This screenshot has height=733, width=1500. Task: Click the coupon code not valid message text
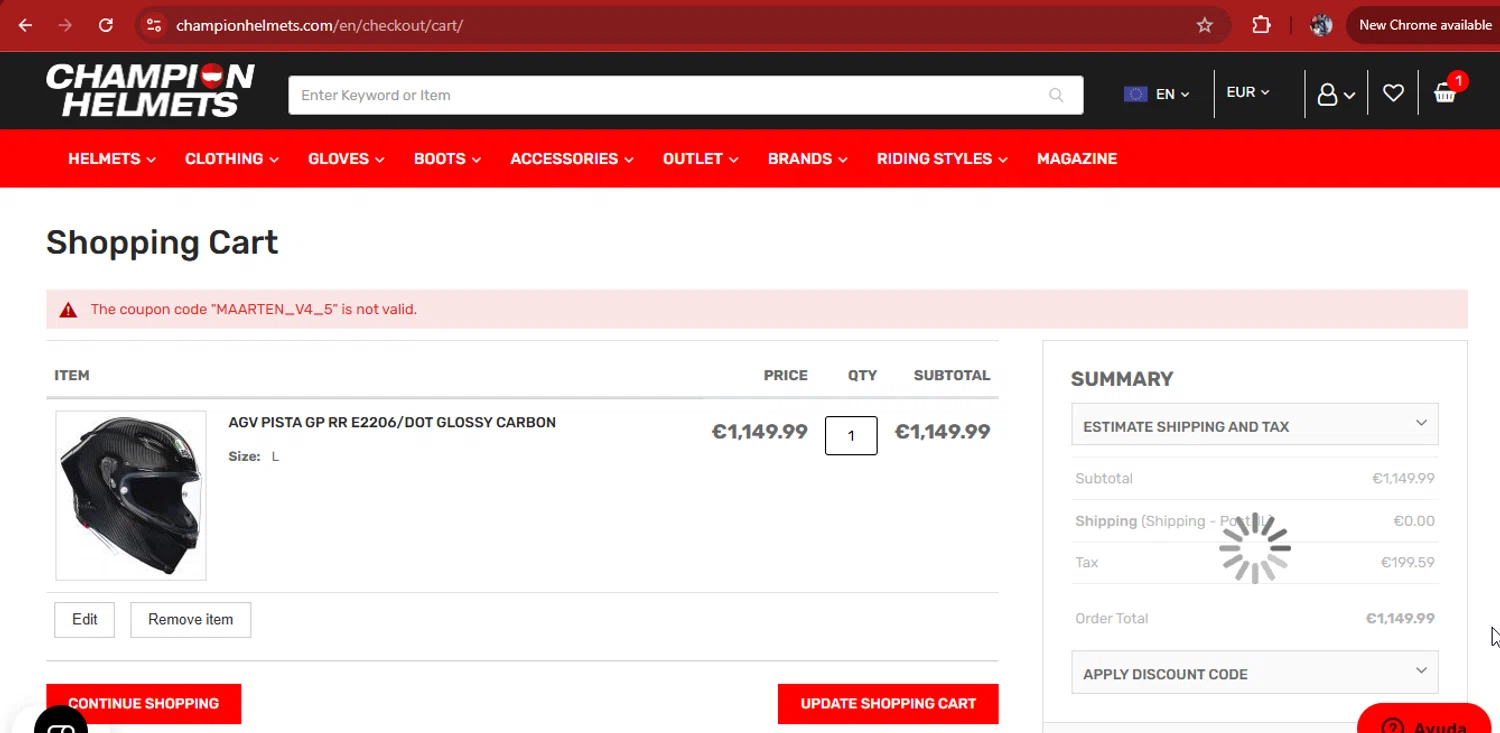click(x=254, y=310)
